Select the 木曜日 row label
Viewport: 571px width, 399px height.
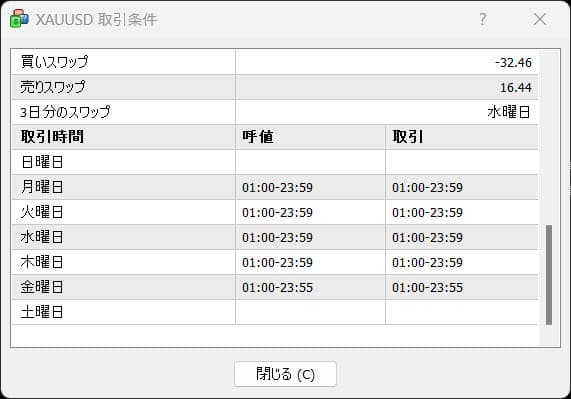[x=42, y=262]
